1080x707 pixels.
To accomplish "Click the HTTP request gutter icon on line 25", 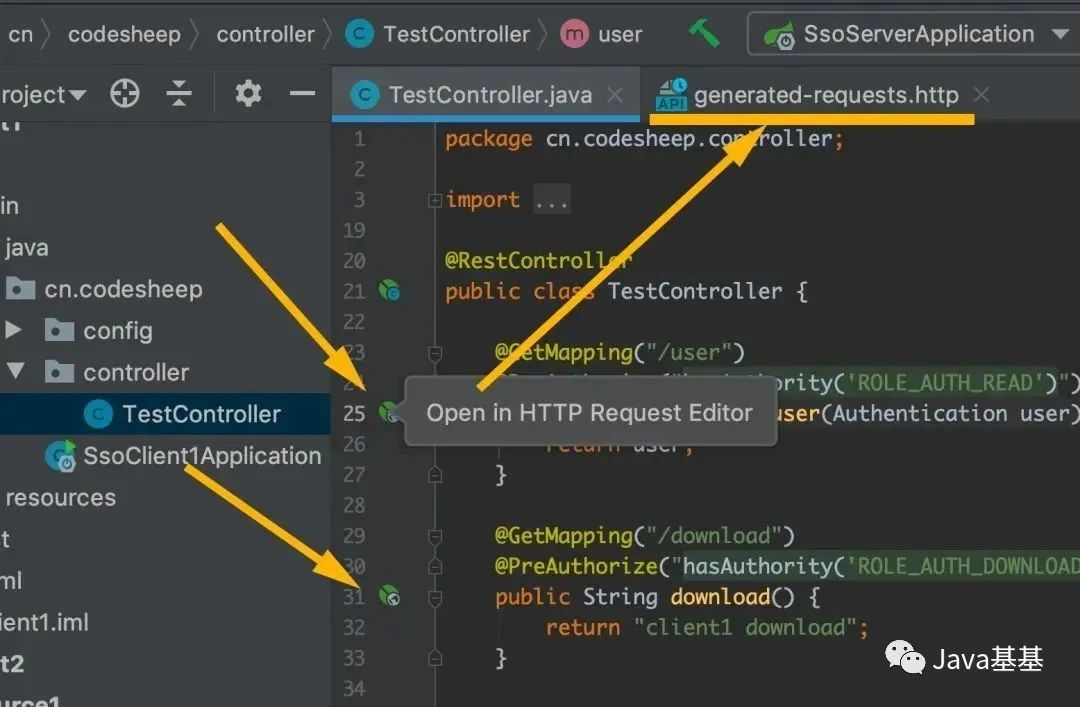I will 389,412.
